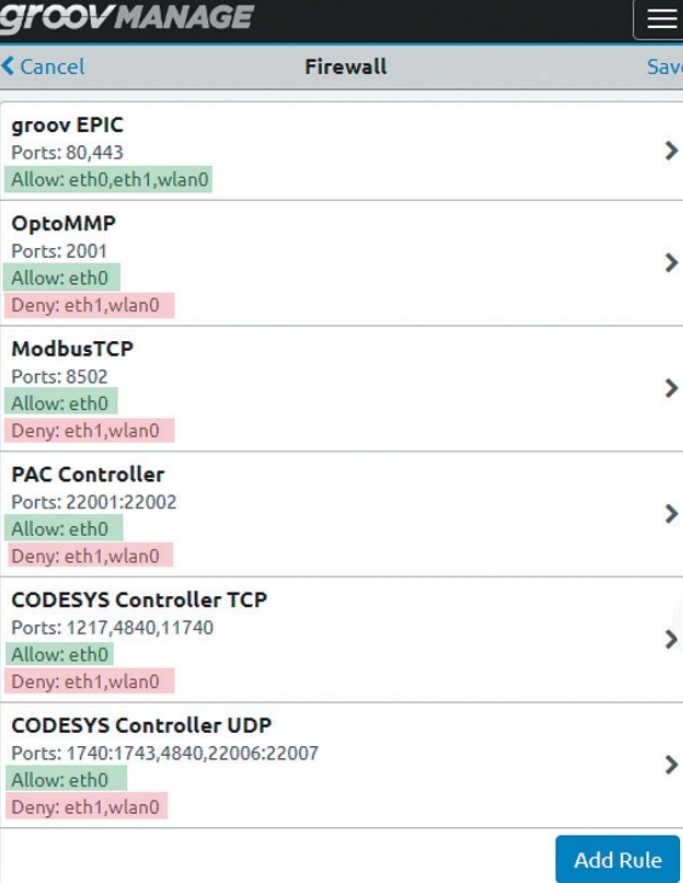Click groov EPIC Allow interfaces badge

[x=108, y=180]
